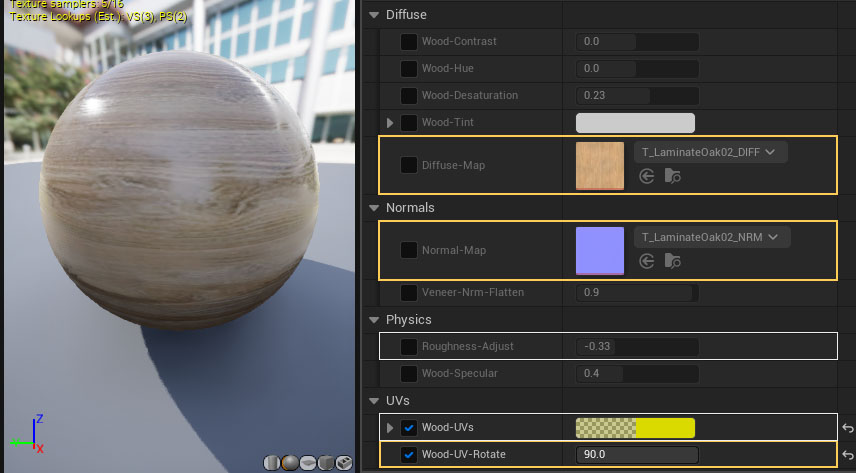
Task: Enable the Roughness-Adjust override checkbox
Action: (x=409, y=346)
